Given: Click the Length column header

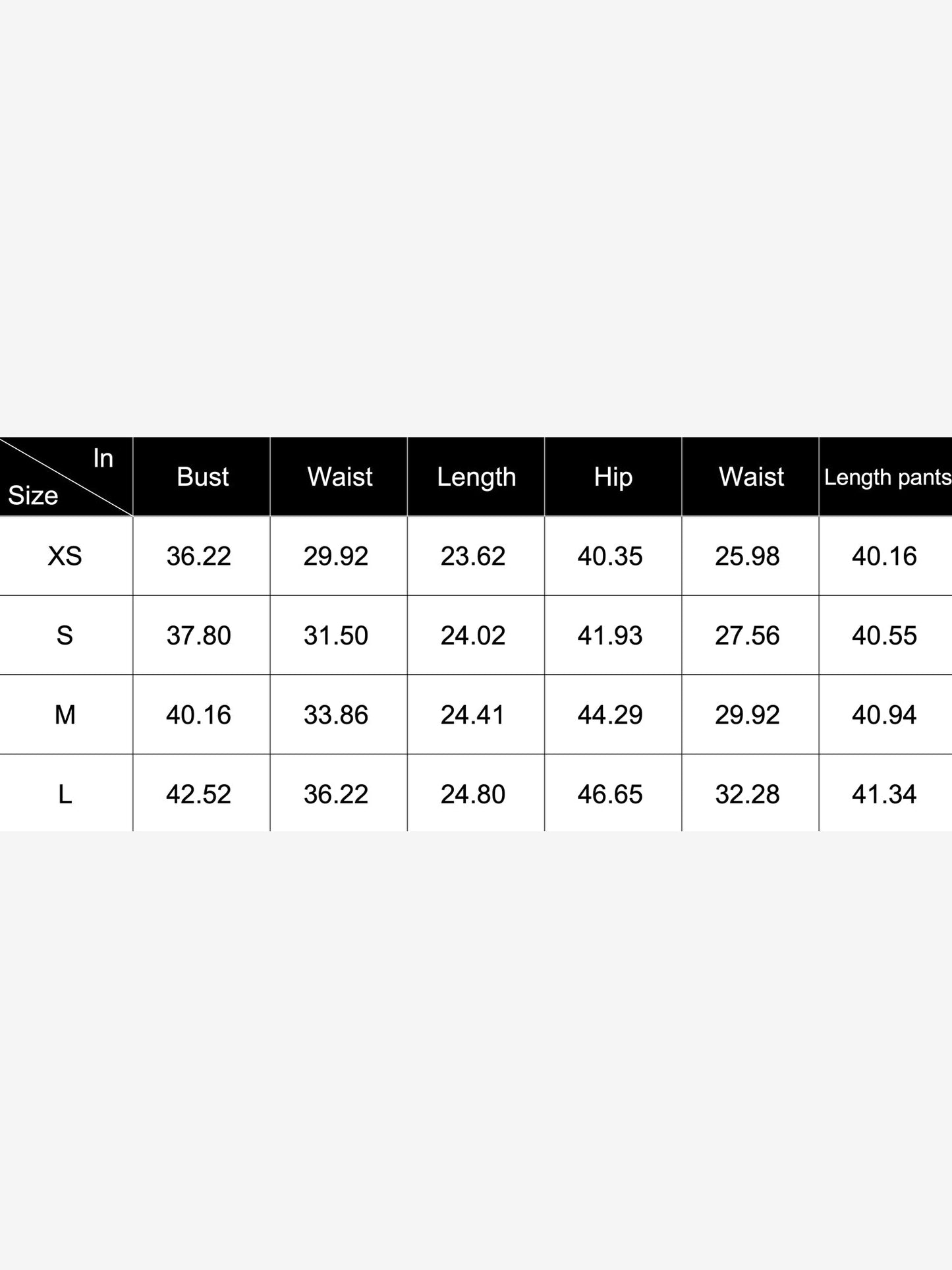Looking at the screenshot, I should coord(476,476).
